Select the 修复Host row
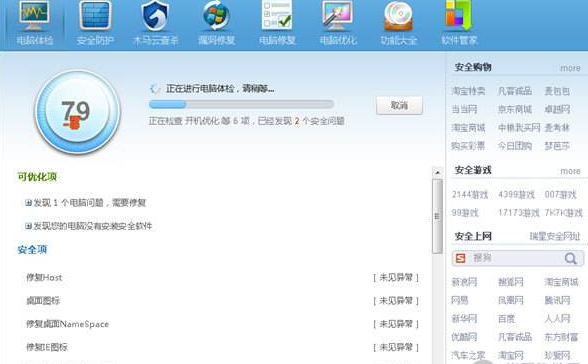The width and height of the screenshot is (588, 364). [x=222, y=278]
